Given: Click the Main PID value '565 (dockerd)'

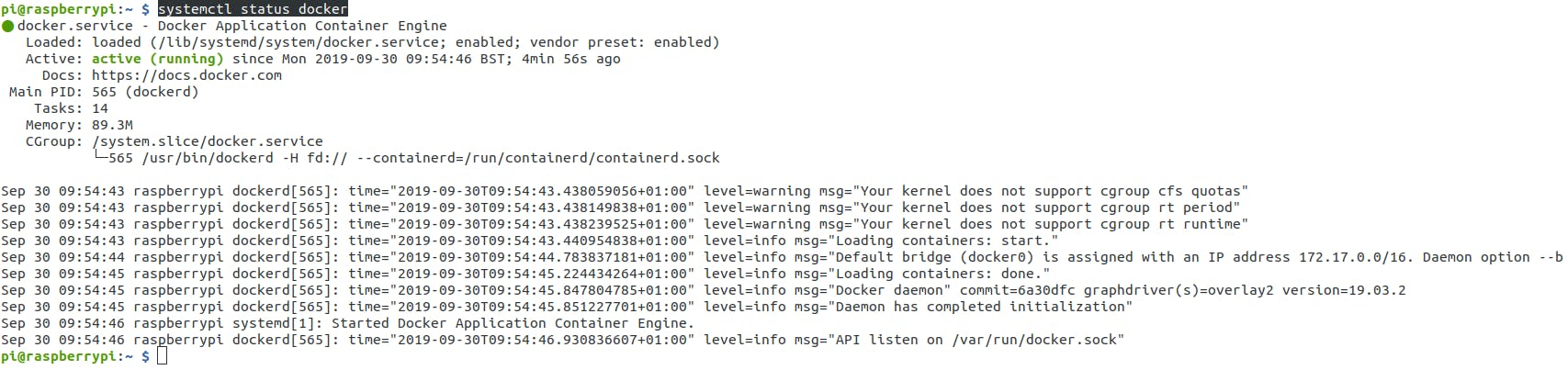Looking at the screenshot, I should click(145, 92).
